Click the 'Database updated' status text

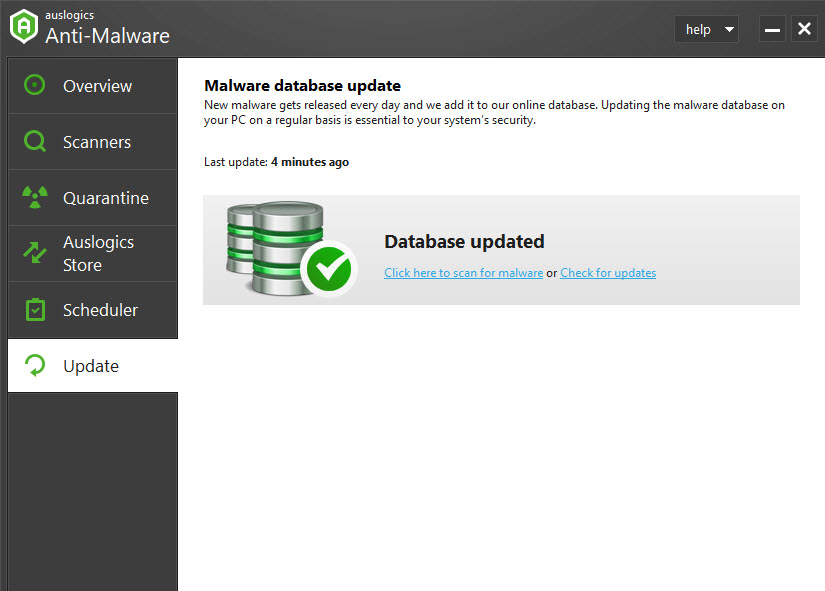click(465, 242)
